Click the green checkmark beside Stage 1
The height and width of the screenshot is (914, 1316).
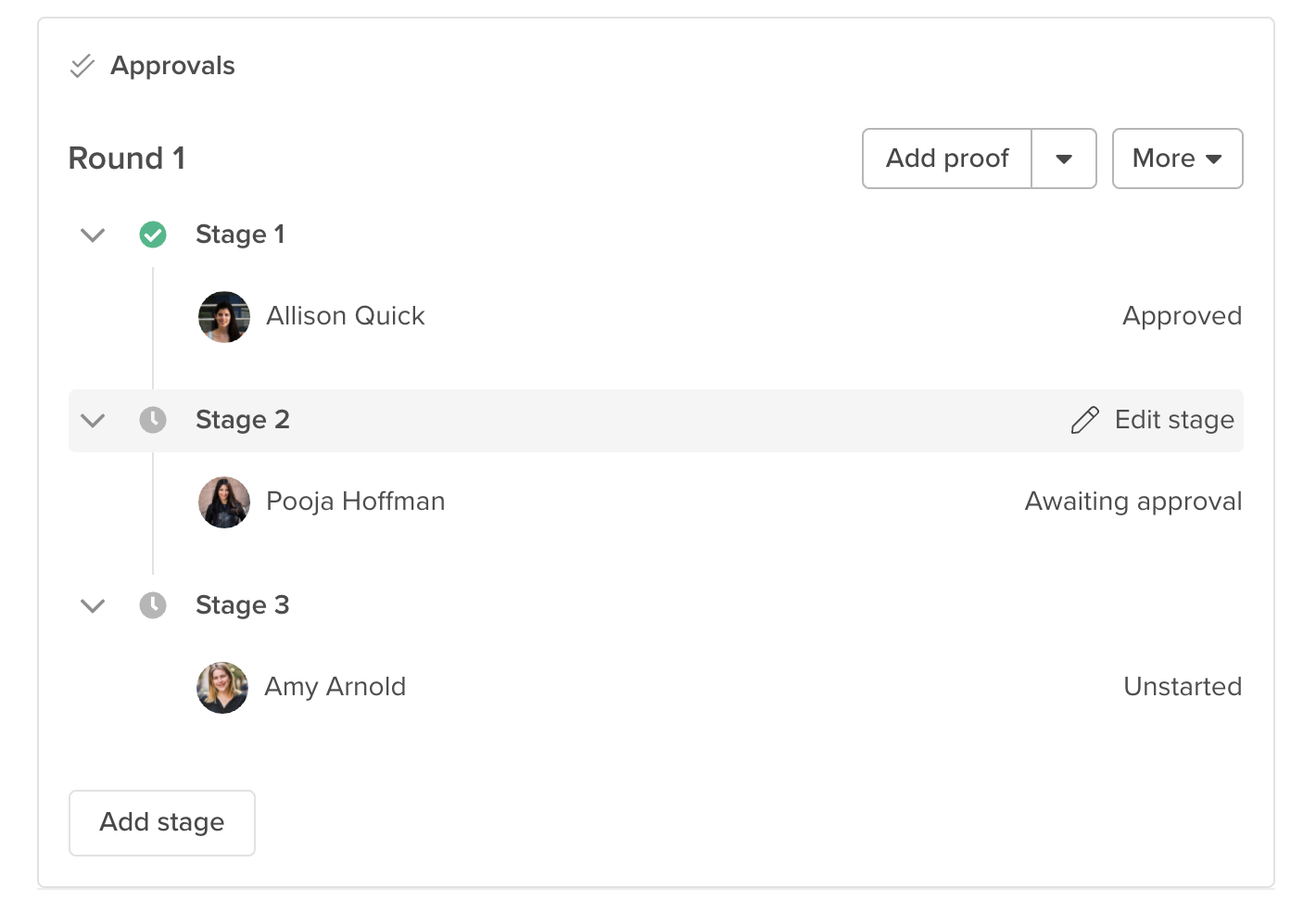(x=153, y=235)
